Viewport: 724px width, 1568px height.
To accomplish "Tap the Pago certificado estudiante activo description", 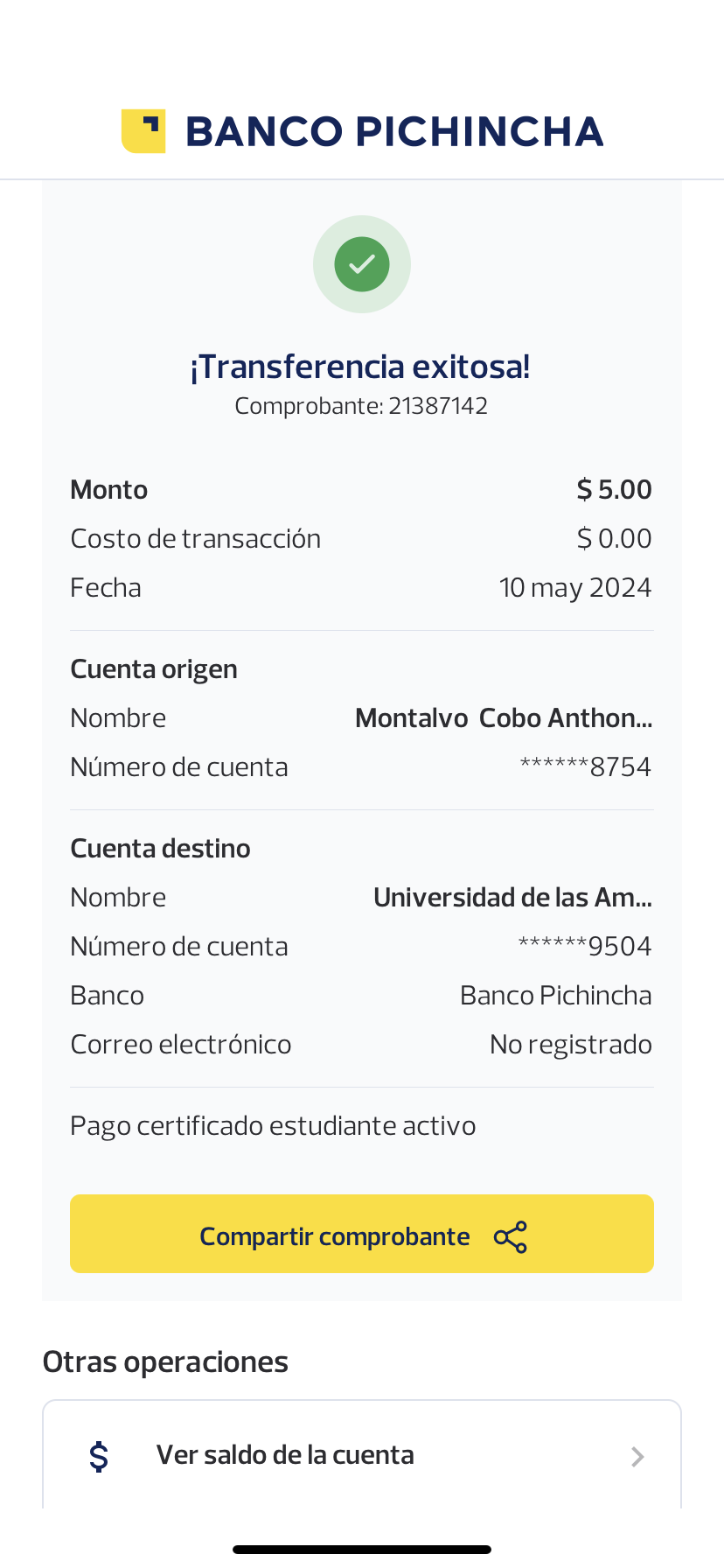I will pyautogui.click(x=273, y=1126).
